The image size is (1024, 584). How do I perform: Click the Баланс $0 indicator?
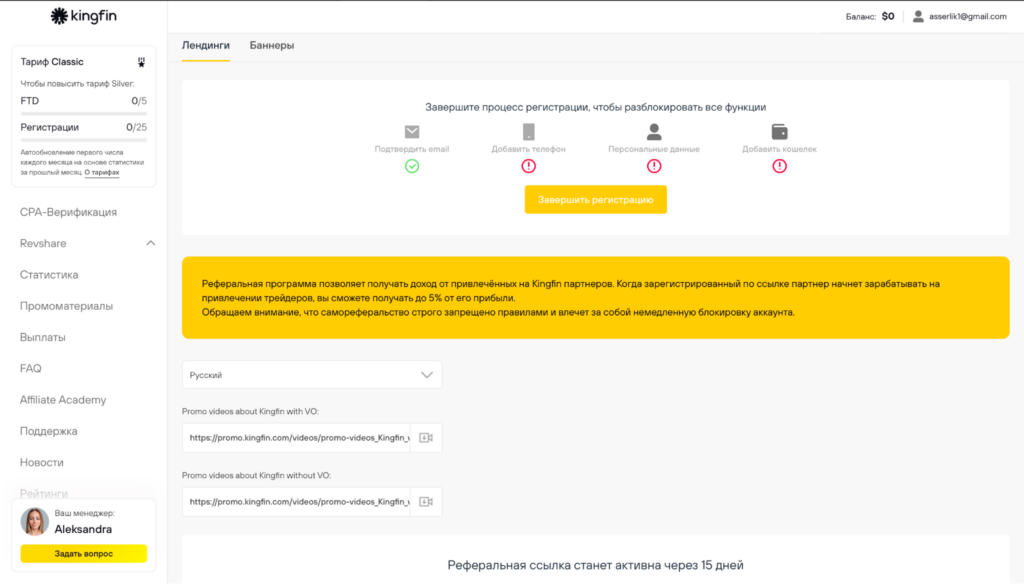pyautogui.click(x=870, y=16)
